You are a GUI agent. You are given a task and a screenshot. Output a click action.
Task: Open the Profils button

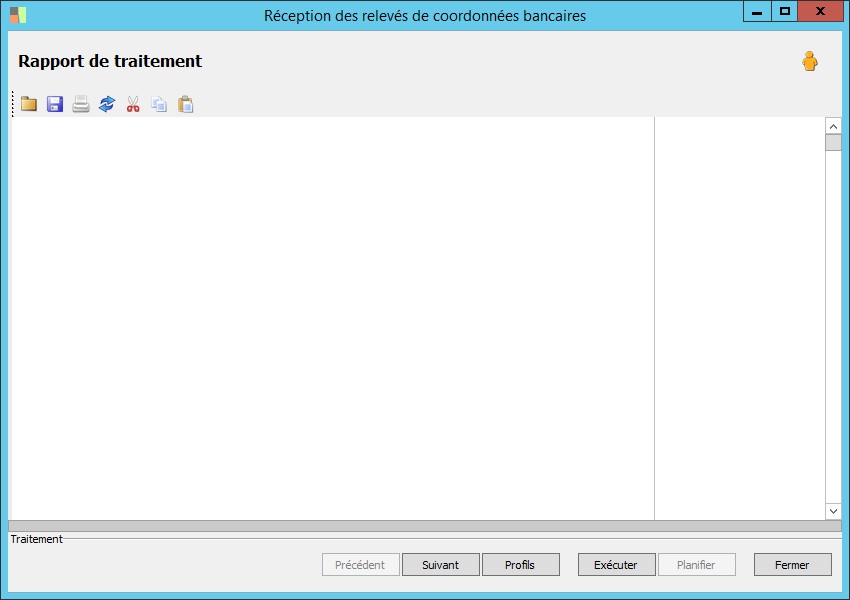pyautogui.click(x=520, y=565)
